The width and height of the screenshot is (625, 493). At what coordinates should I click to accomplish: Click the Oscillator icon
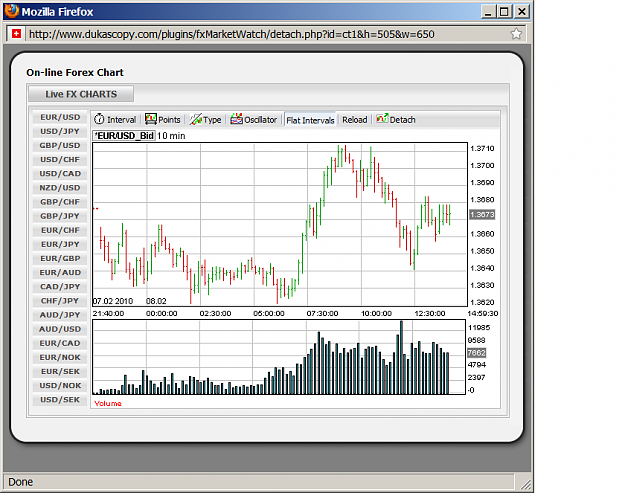click(236, 118)
